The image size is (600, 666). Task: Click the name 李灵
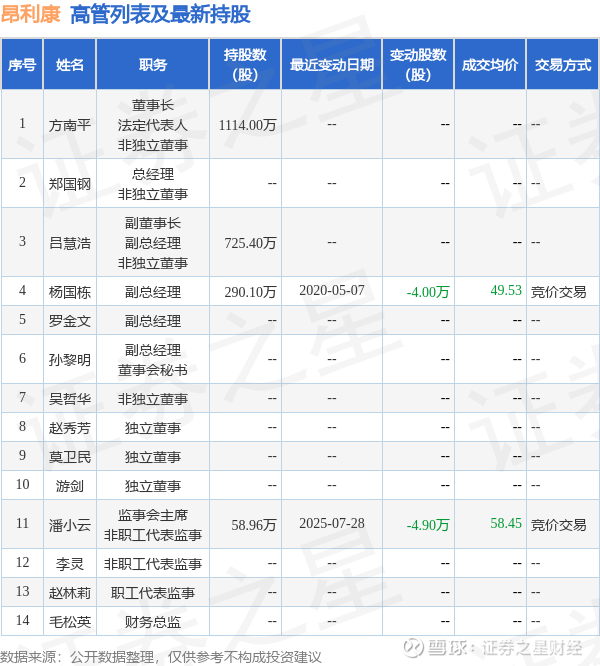(x=70, y=564)
